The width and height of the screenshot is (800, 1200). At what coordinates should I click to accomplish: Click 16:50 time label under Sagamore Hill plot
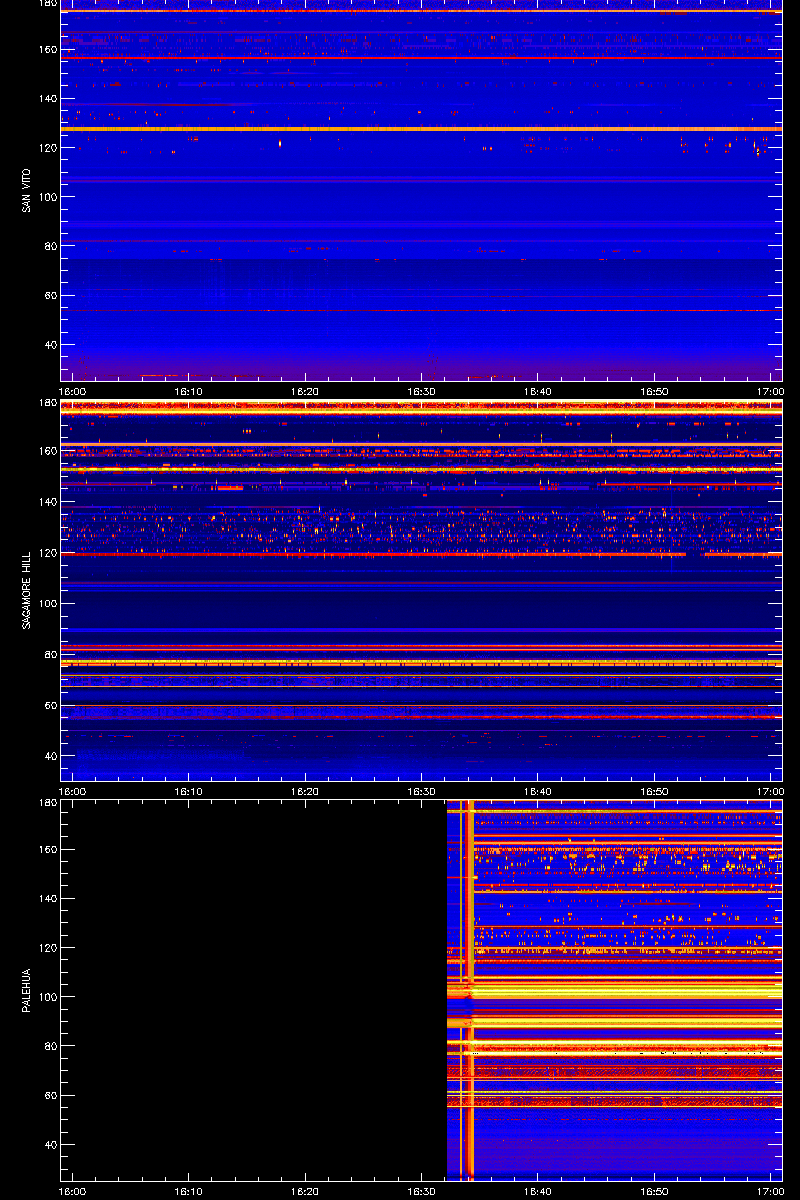pyautogui.click(x=654, y=792)
